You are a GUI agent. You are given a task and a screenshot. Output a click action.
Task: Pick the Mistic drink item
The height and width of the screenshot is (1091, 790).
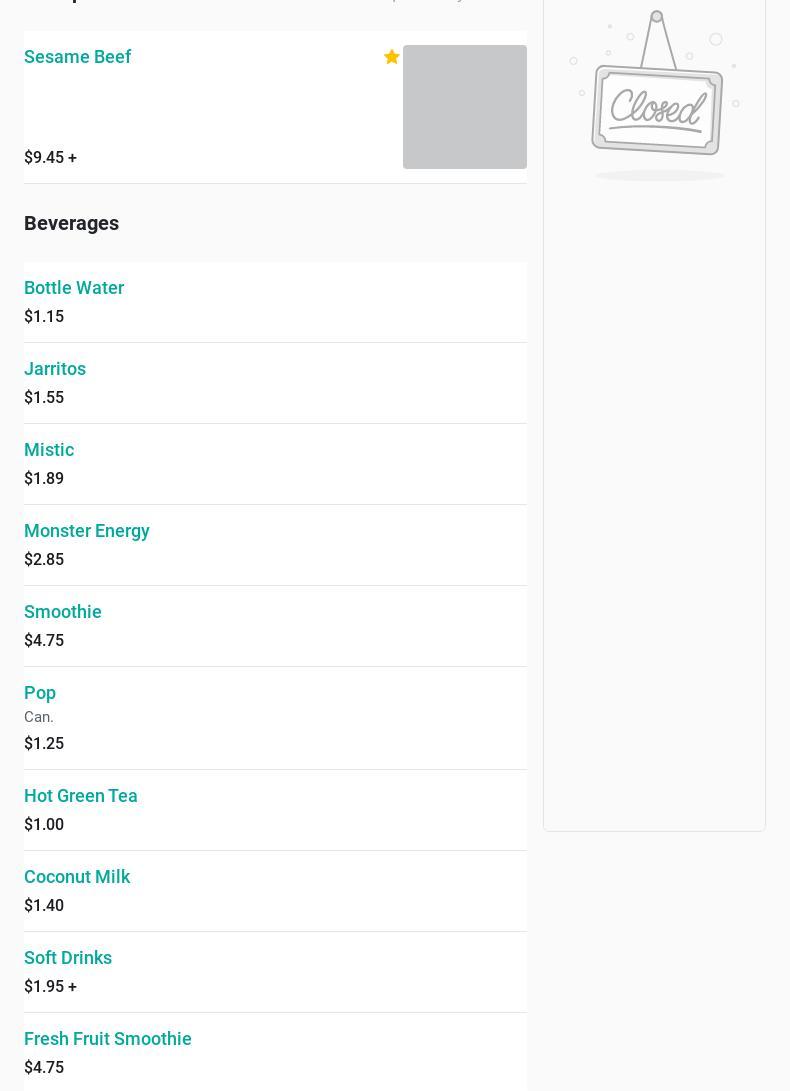[49, 450]
